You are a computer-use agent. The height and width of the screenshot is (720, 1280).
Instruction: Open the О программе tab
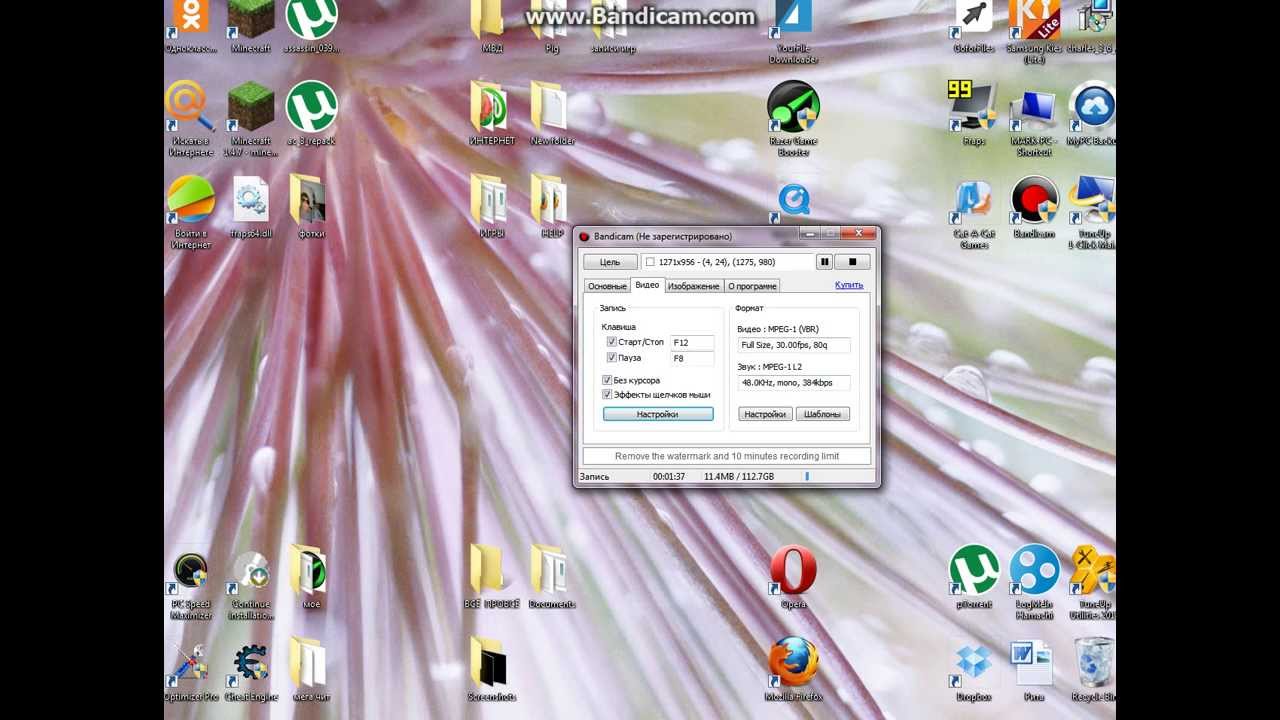(x=752, y=286)
